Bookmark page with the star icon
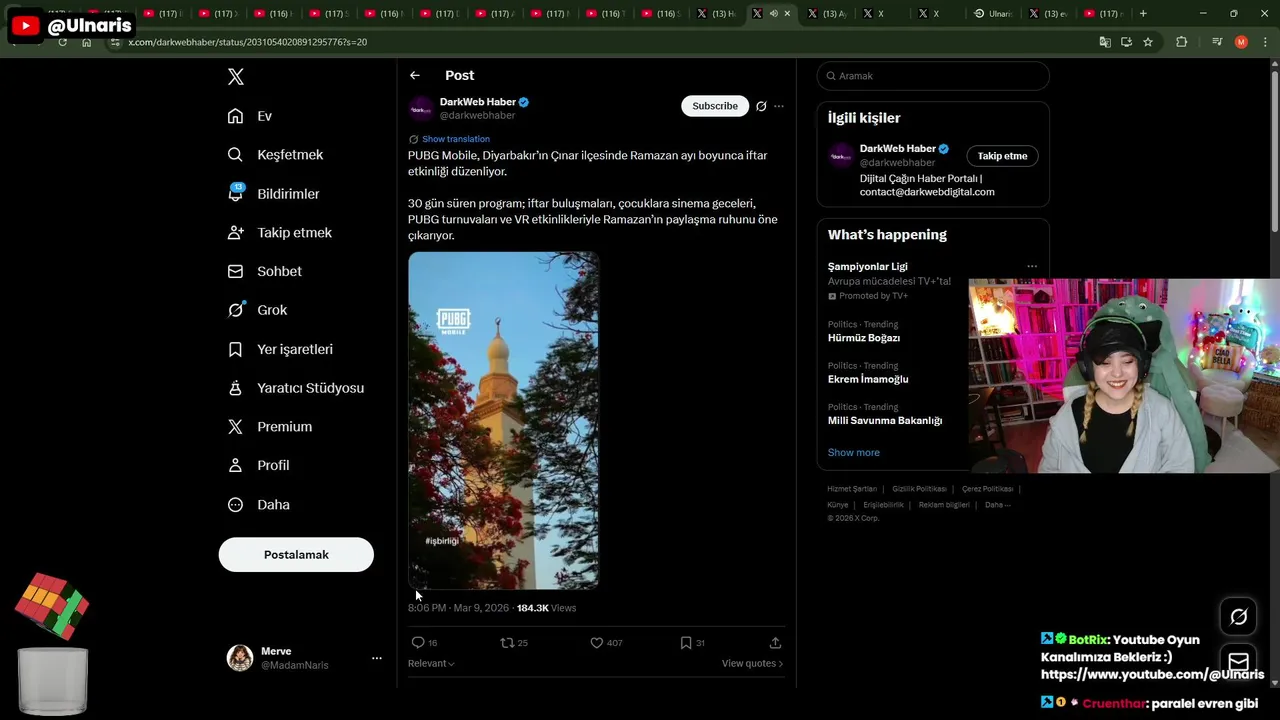Image resolution: width=1280 pixels, height=720 pixels. tap(1148, 42)
